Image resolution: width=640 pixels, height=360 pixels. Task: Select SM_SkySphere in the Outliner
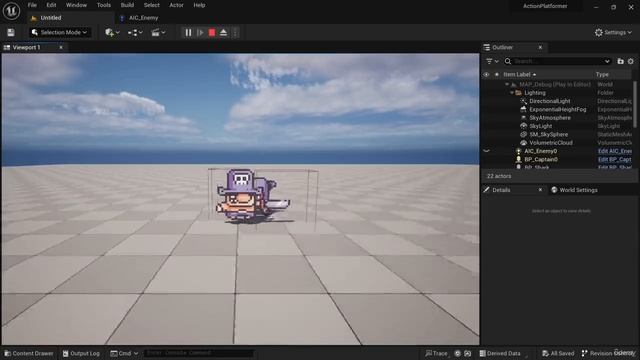[549, 134]
